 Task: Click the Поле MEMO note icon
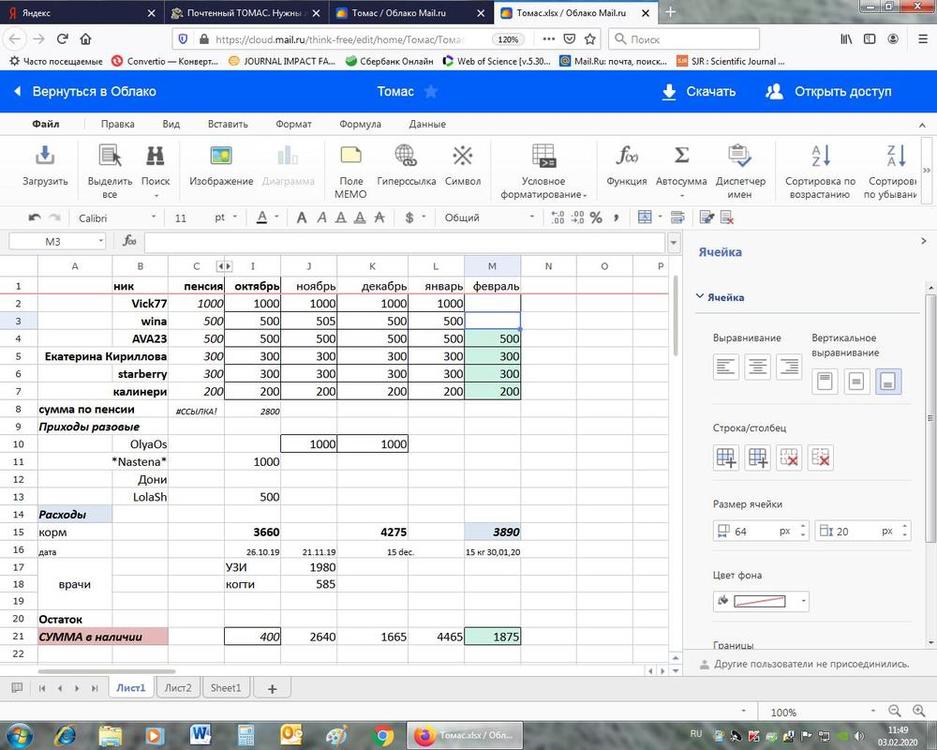[x=351, y=156]
